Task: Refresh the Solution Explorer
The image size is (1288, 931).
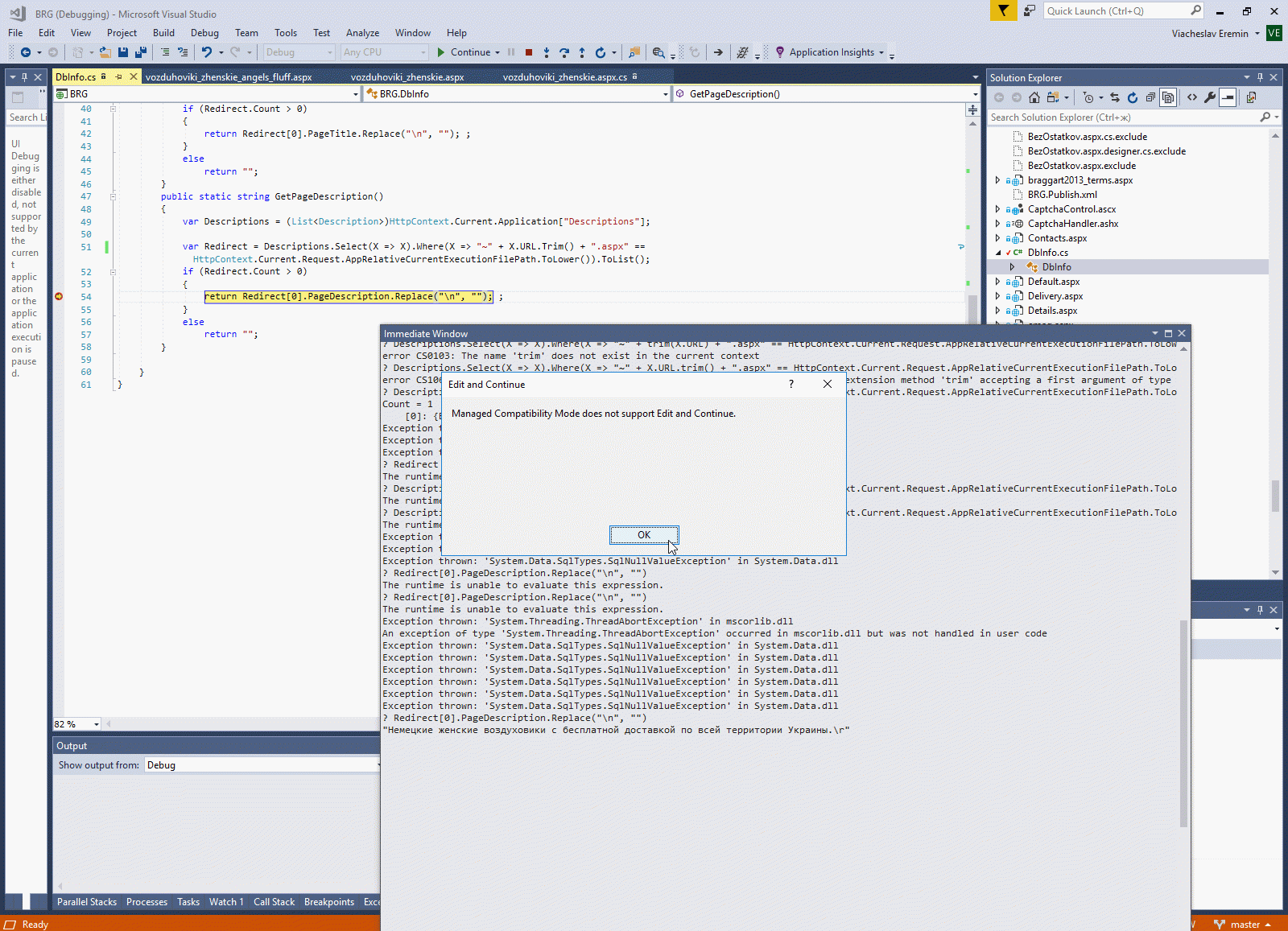Action: point(1133,97)
